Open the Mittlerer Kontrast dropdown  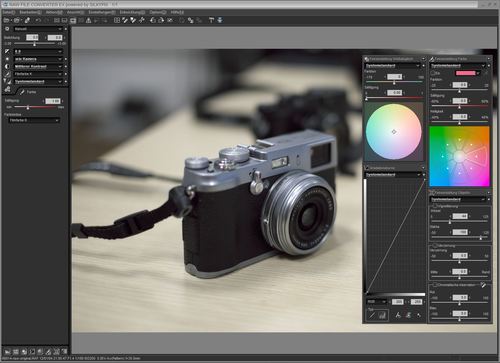pyautogui.click(x=38, y=66)
